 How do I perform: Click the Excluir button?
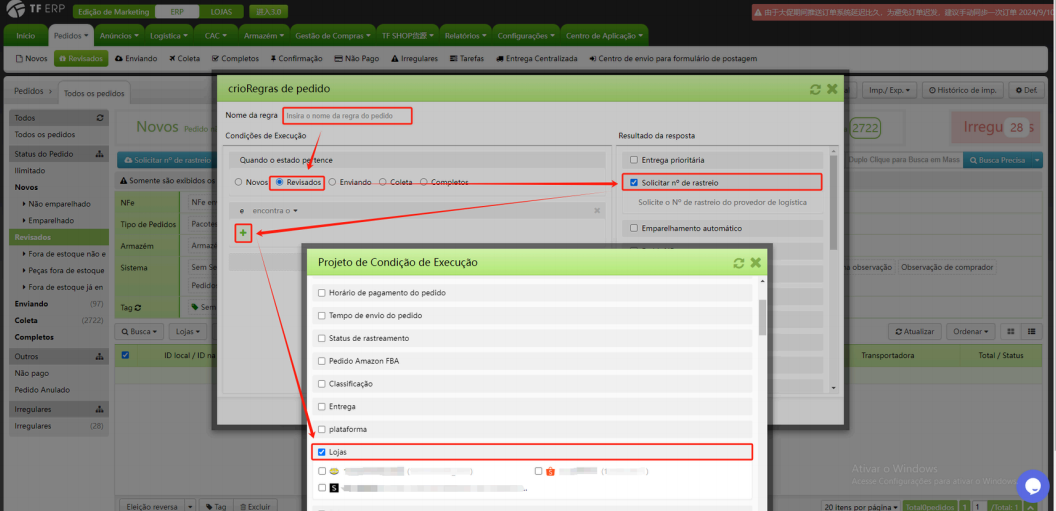255,506
